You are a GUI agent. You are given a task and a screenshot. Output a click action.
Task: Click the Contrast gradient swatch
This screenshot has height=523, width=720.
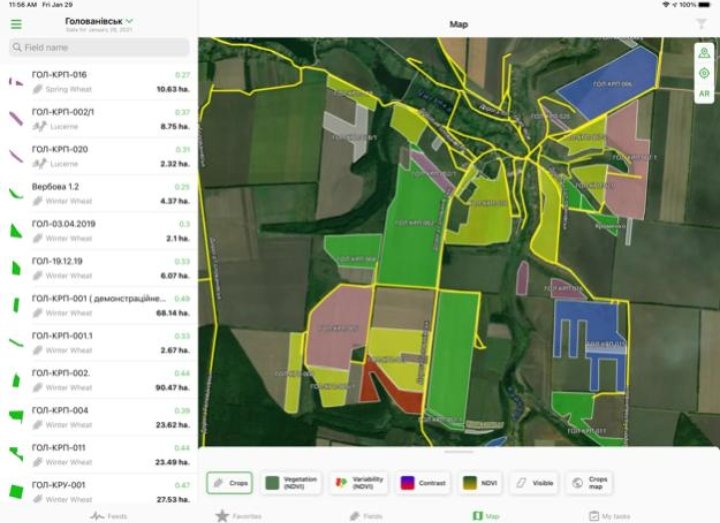[407, 483]
